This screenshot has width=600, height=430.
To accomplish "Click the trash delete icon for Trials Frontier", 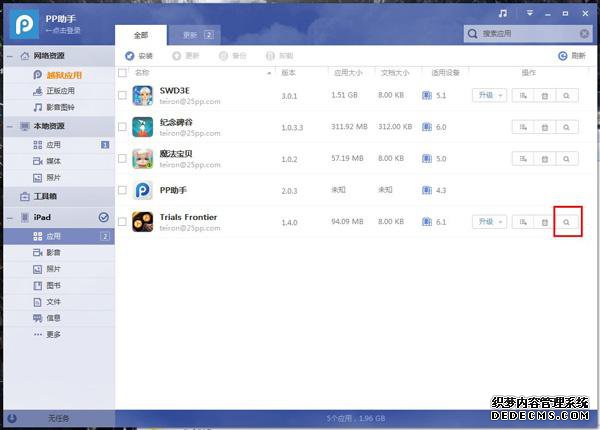I will [x=545, y=222].
